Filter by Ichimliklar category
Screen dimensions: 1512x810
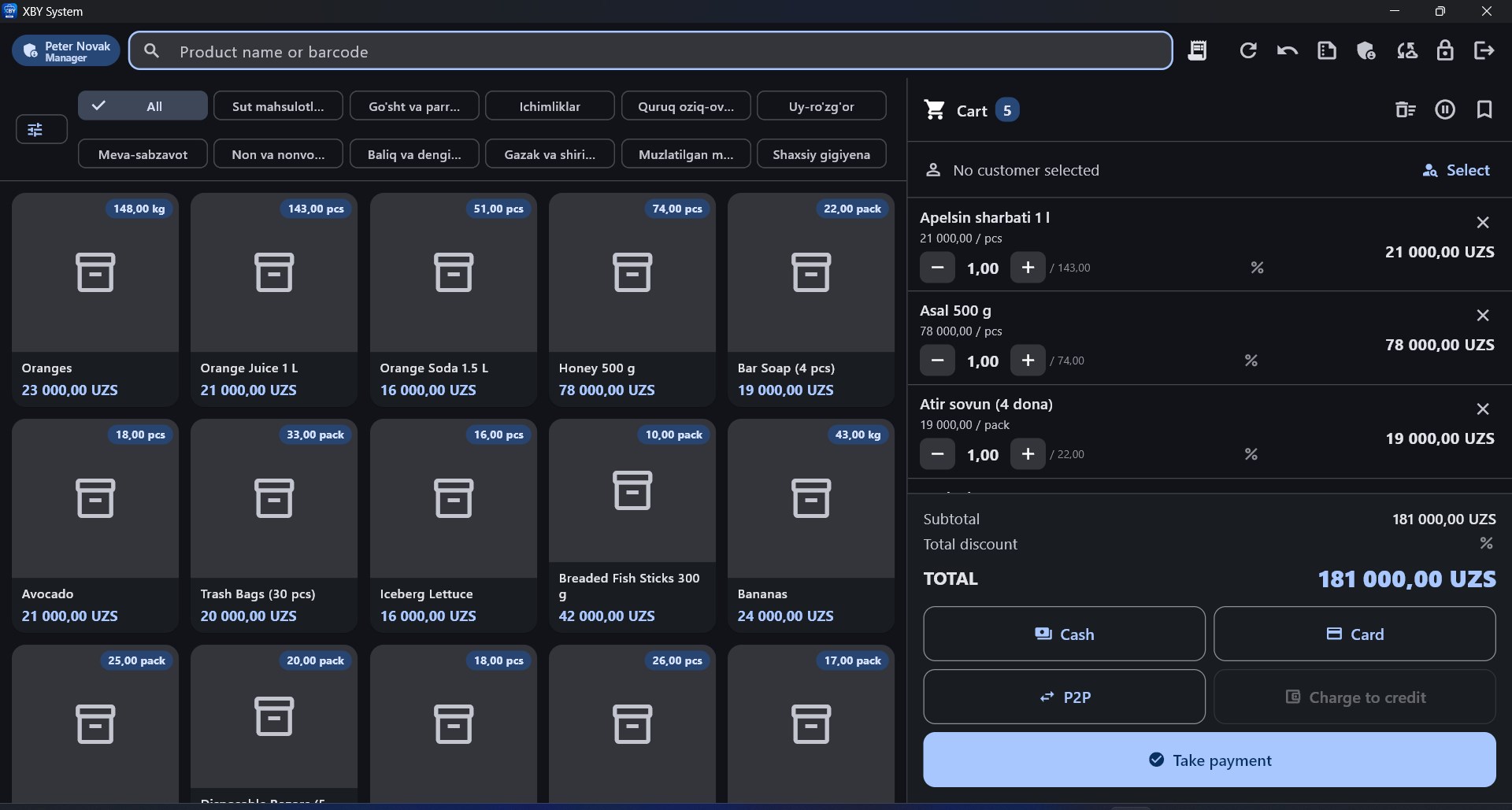coord(550,106)
